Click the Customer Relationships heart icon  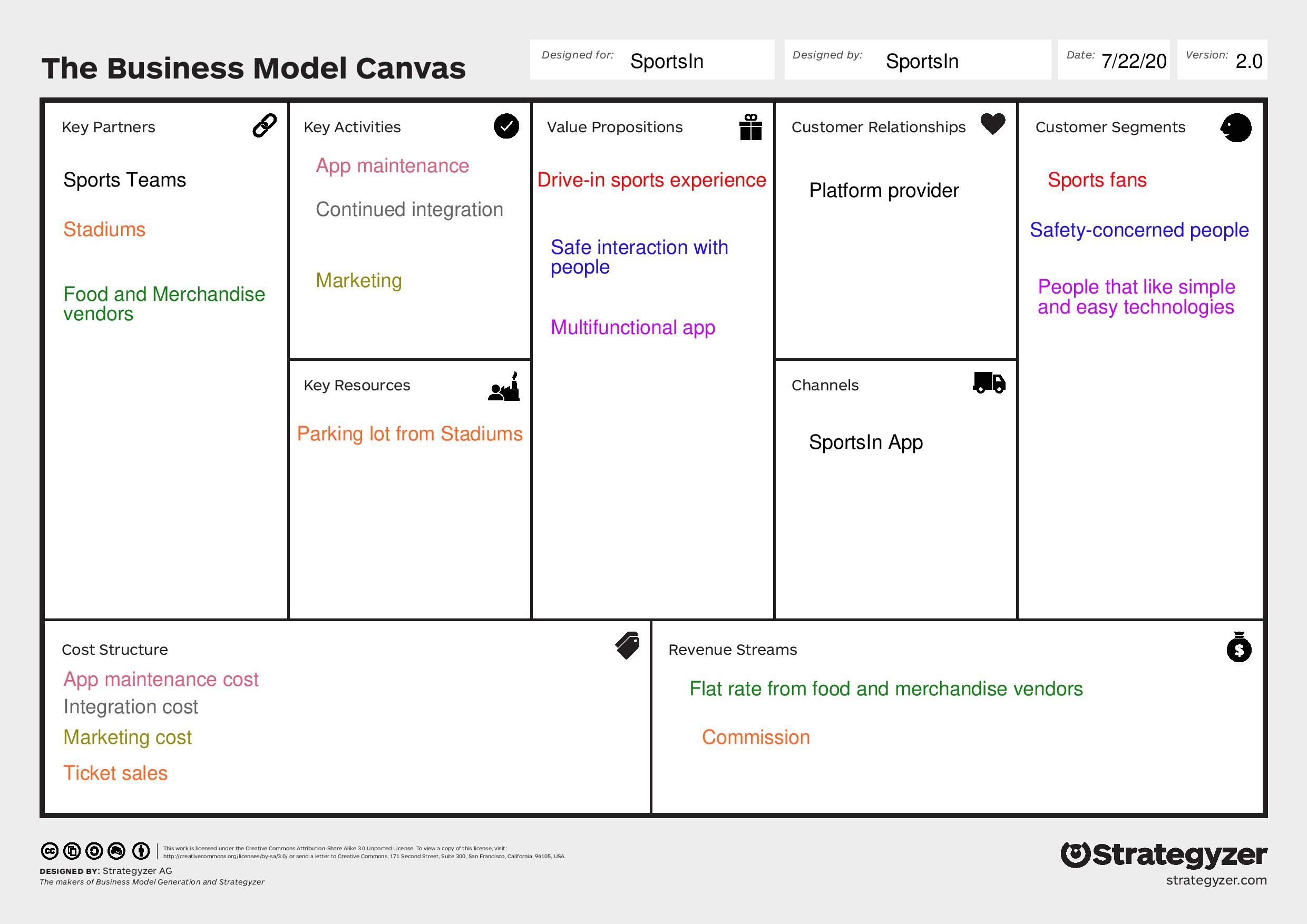click(993, 123)
